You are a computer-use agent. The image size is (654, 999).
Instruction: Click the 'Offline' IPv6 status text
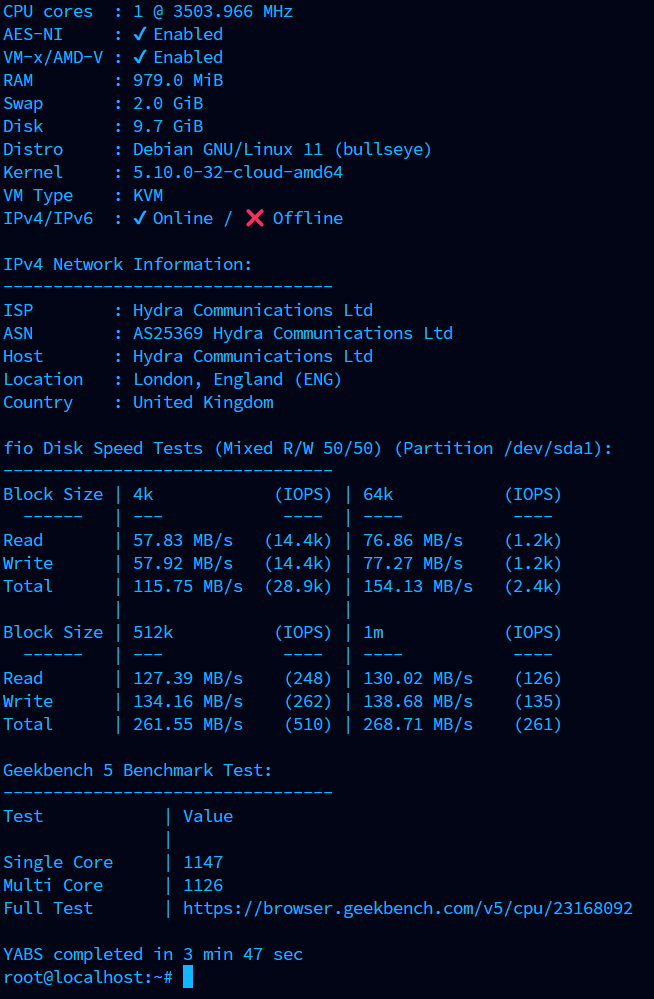click(x=308, y=218)
